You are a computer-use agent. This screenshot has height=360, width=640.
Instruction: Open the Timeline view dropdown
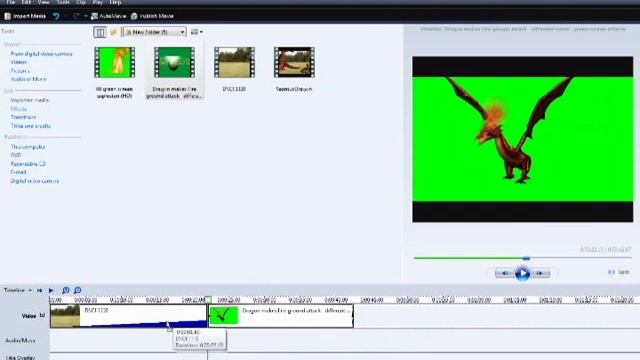[18, 290]
